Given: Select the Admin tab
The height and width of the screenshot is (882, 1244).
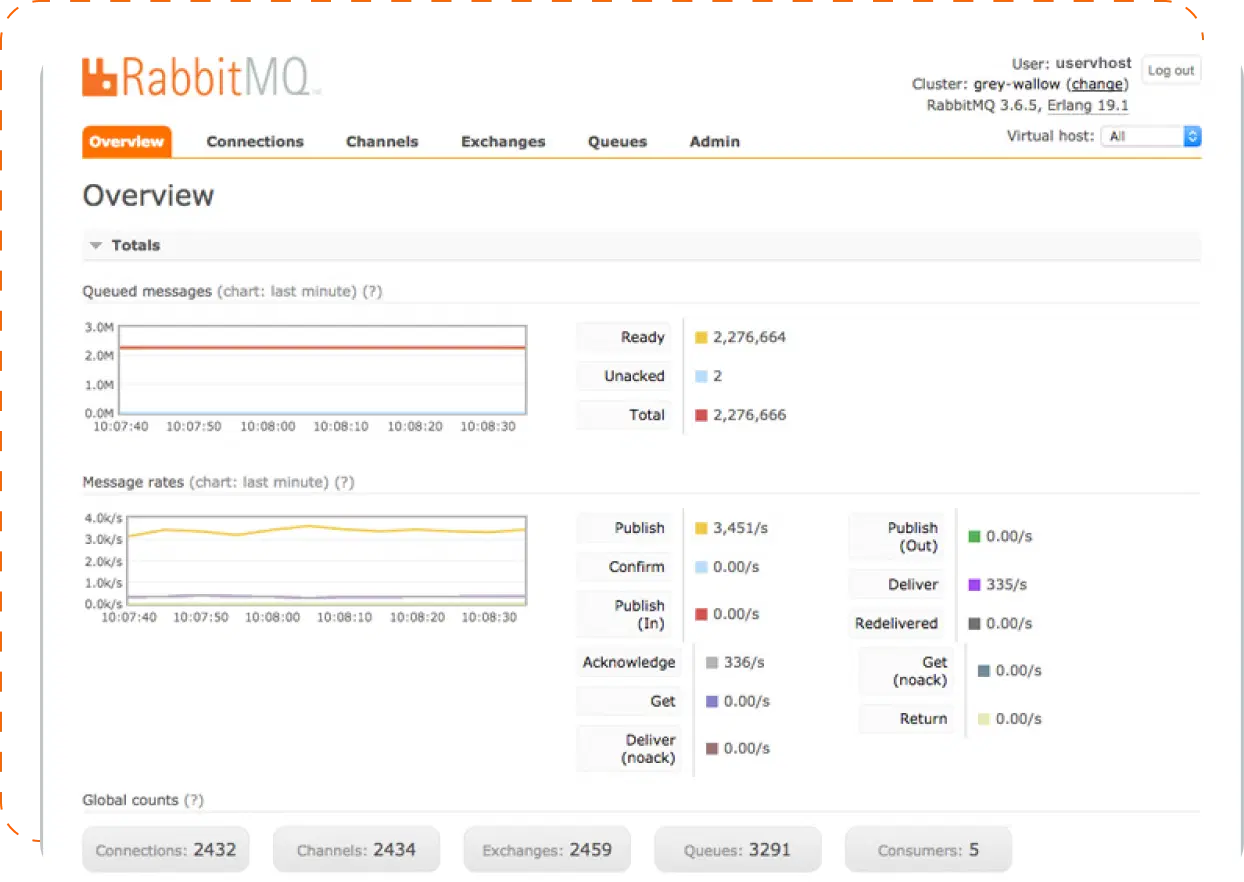Looking at the screenshot, I should [715, 142].
